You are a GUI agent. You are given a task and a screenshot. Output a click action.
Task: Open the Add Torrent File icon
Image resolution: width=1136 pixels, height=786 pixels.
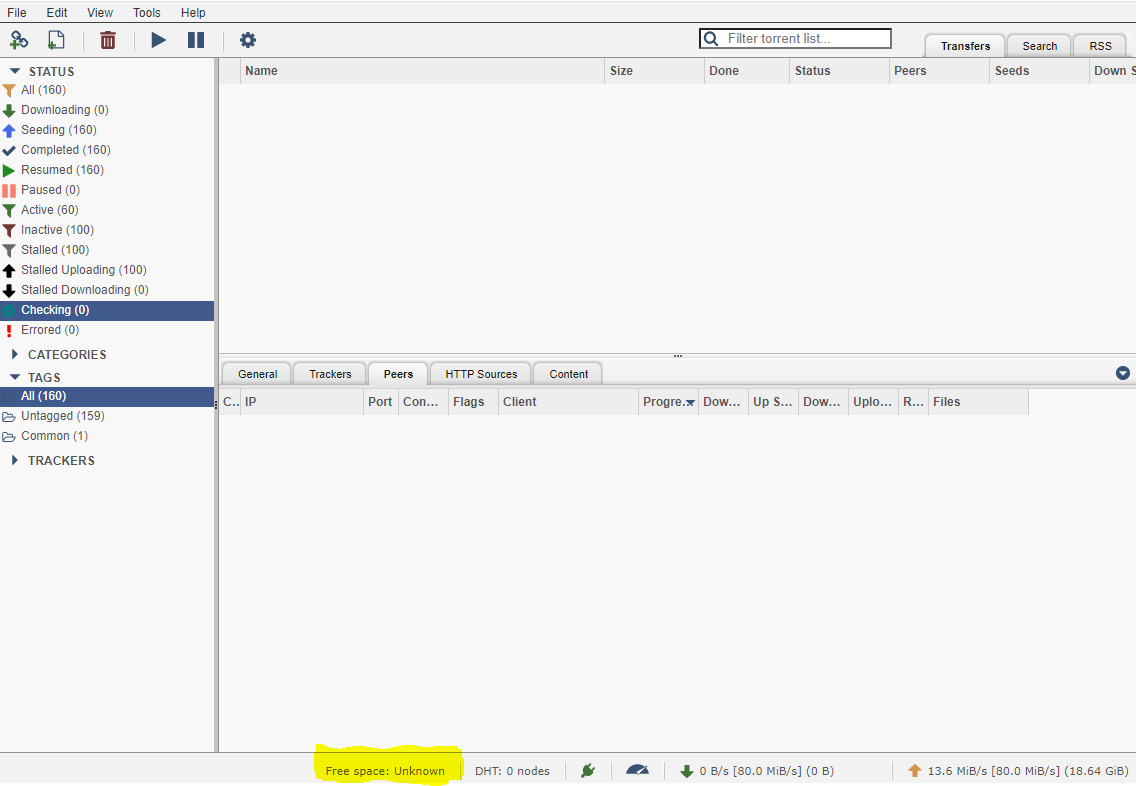56,40
